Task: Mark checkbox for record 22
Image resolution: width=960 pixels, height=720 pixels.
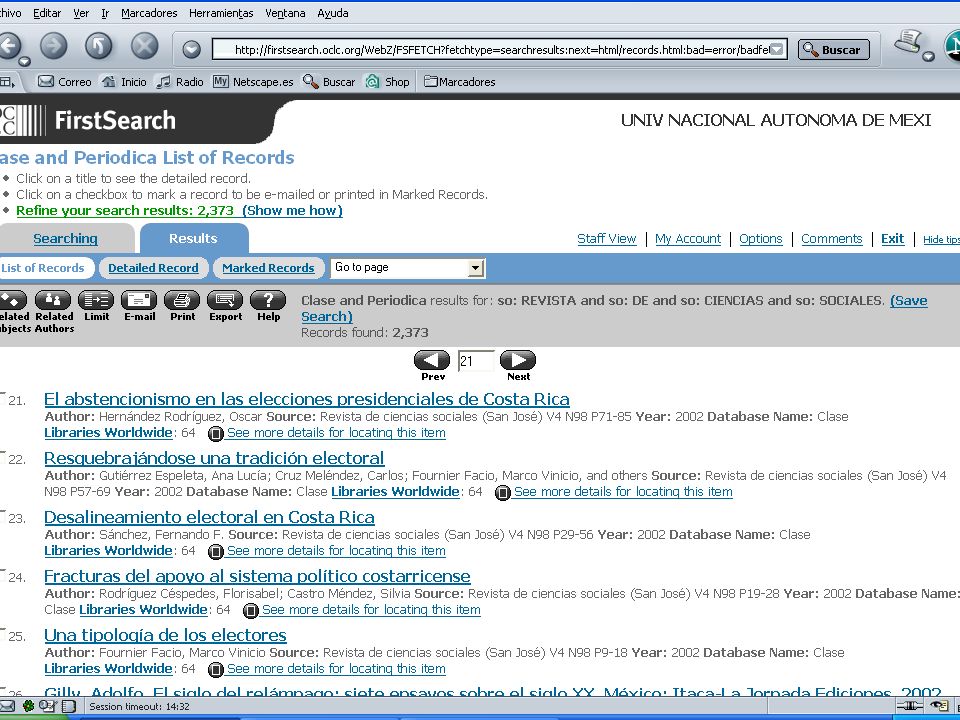Action: pos(2,457)
